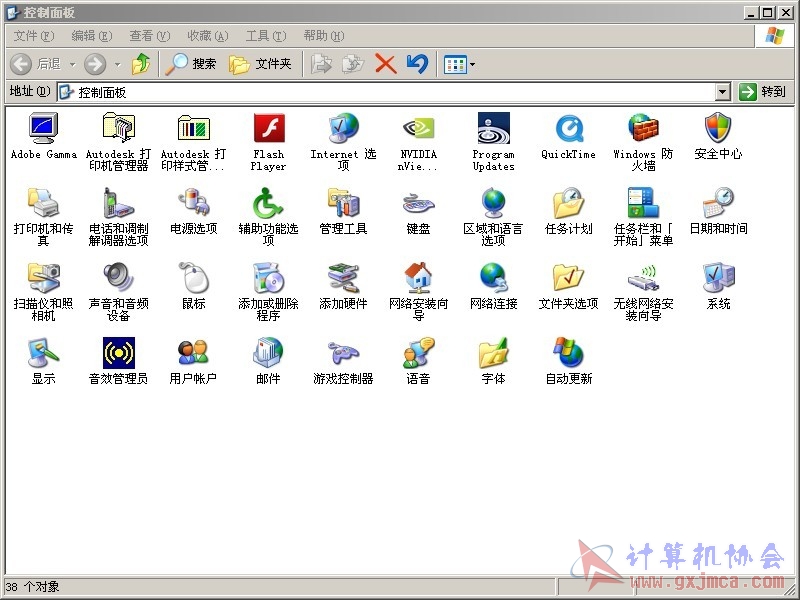Open Autodesk 打印机管理器 icon
Viewport: 800px width, 600px height.
(118, 128)
